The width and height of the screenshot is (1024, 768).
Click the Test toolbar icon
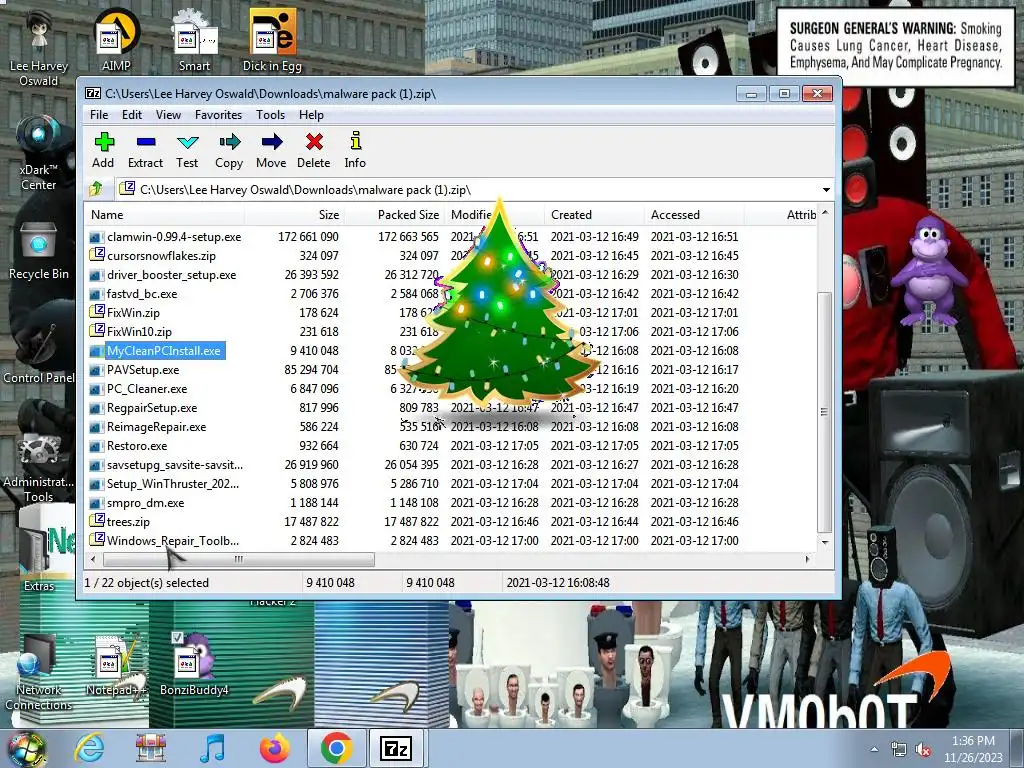[187, 142]
